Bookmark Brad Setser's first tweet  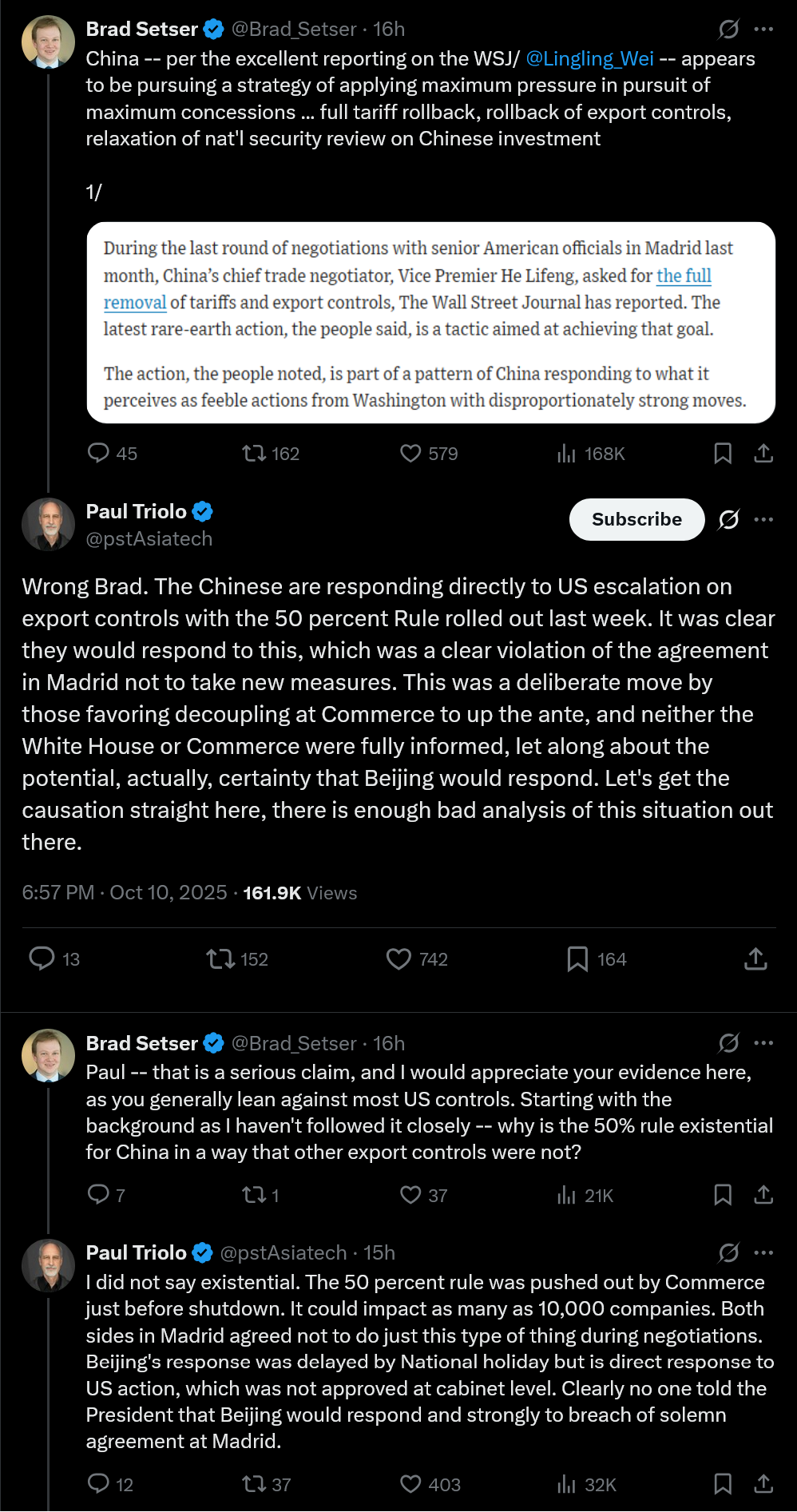723,454
